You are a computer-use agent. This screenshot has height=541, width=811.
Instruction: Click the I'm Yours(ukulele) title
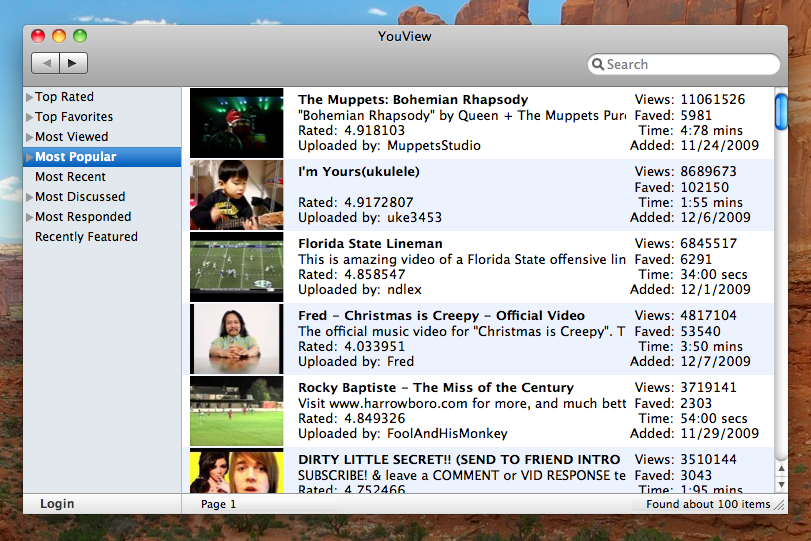(x=358, y=172)
